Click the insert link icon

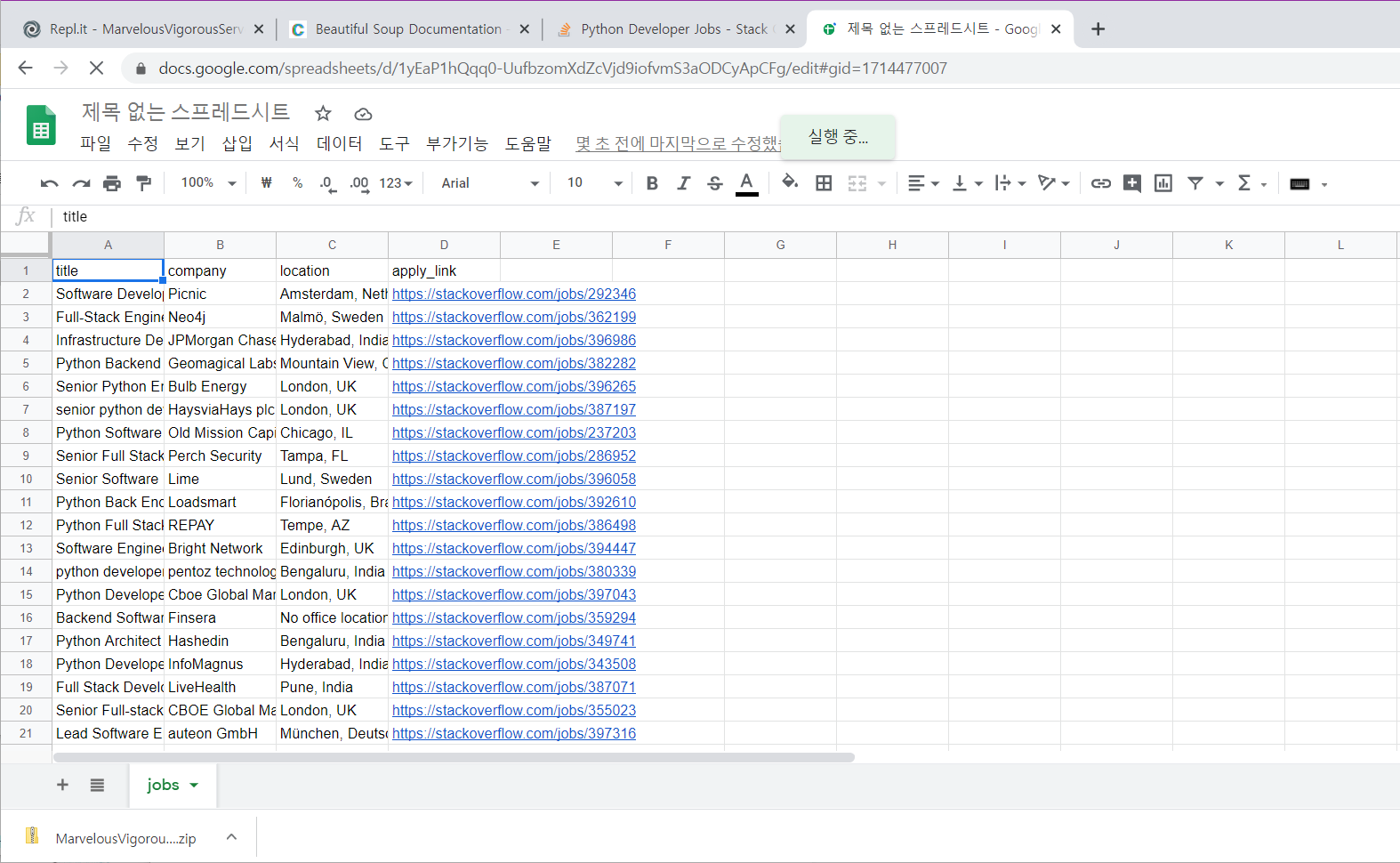[x=1101, y=183]
